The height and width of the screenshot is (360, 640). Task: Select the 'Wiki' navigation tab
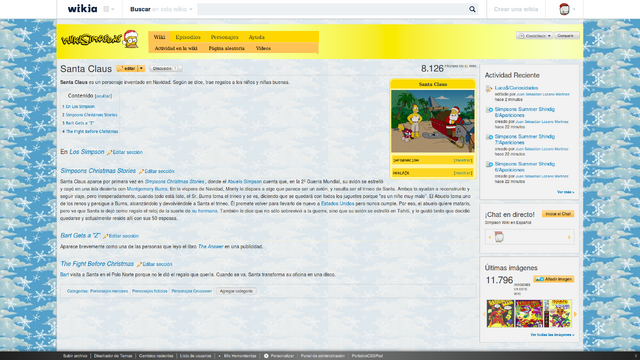[160, 37]
